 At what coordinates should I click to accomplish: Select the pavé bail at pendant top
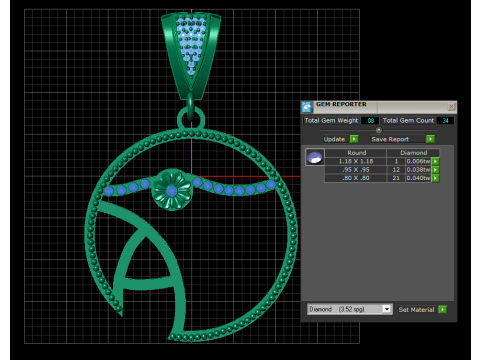coord(191,55)
